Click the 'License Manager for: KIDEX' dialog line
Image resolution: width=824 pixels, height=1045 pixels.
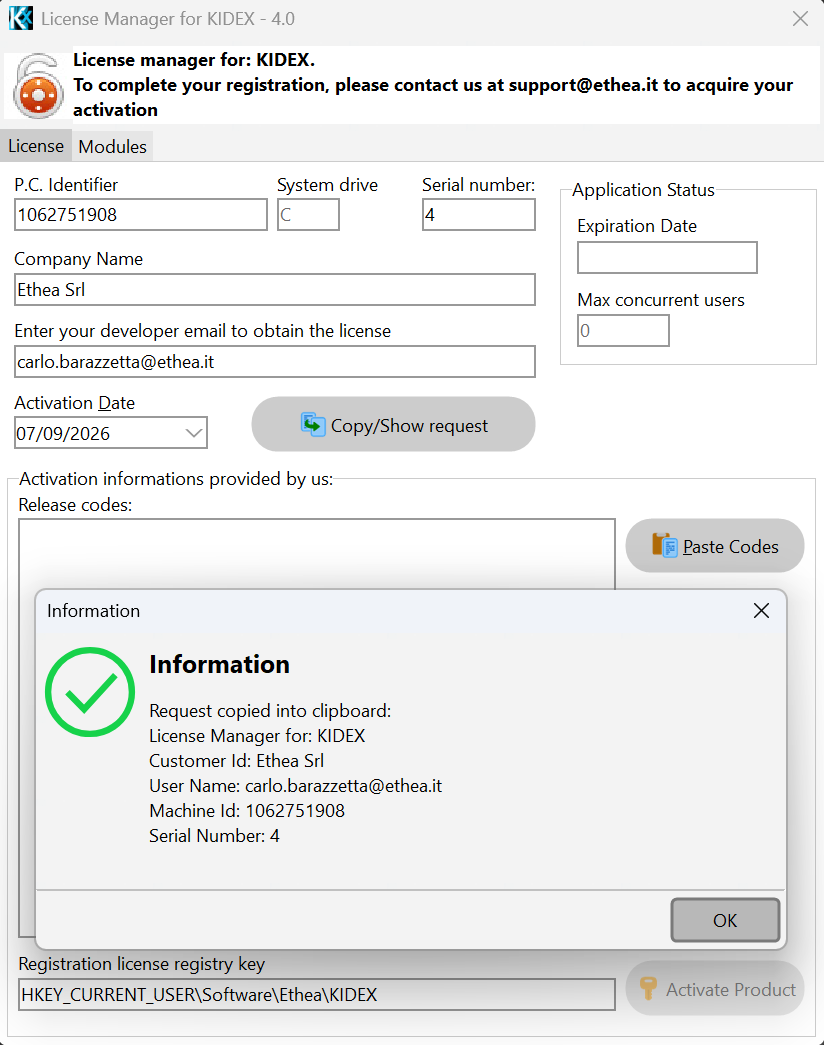coord(257,736)
